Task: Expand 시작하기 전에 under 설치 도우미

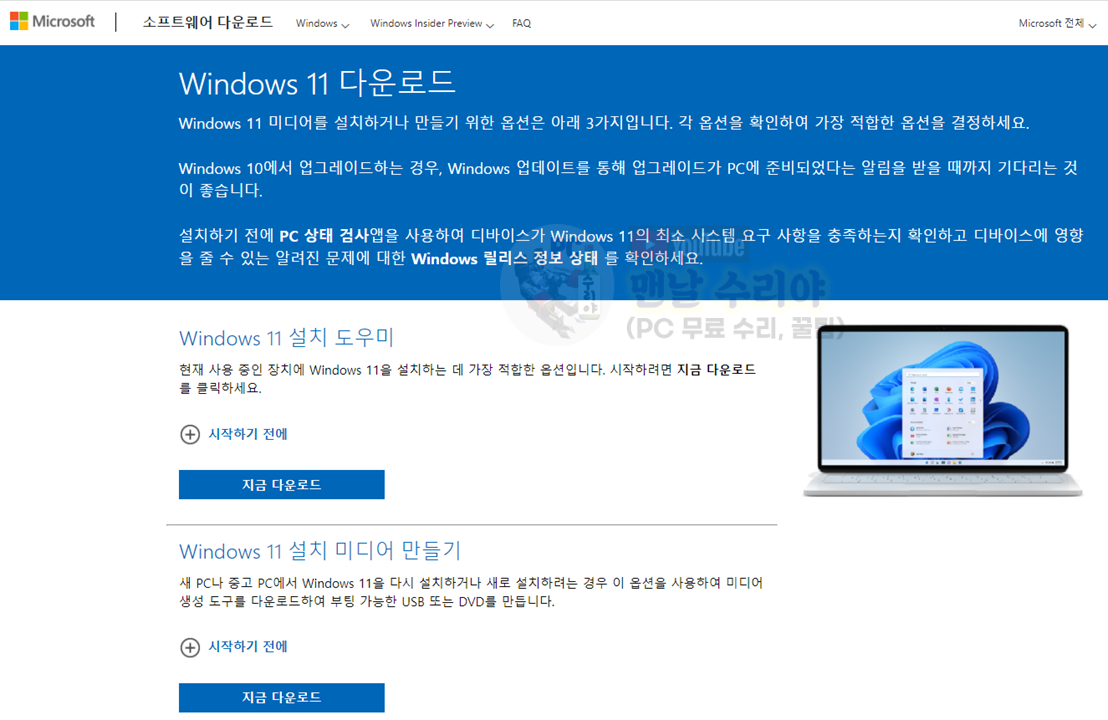Action: (x=247, y=434)
